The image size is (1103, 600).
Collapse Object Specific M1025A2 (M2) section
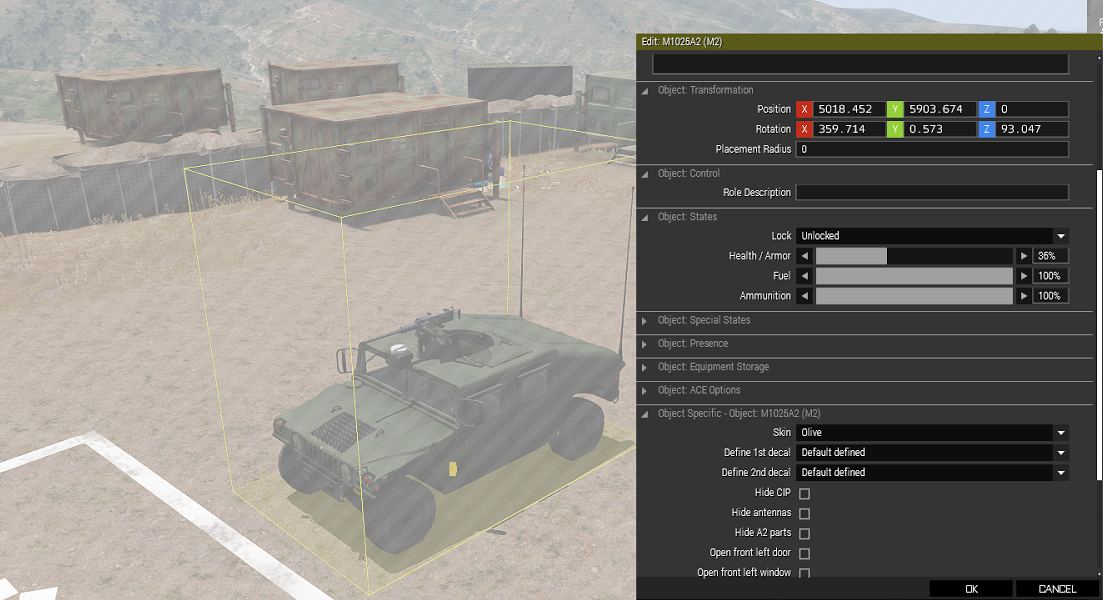(644, 414)
